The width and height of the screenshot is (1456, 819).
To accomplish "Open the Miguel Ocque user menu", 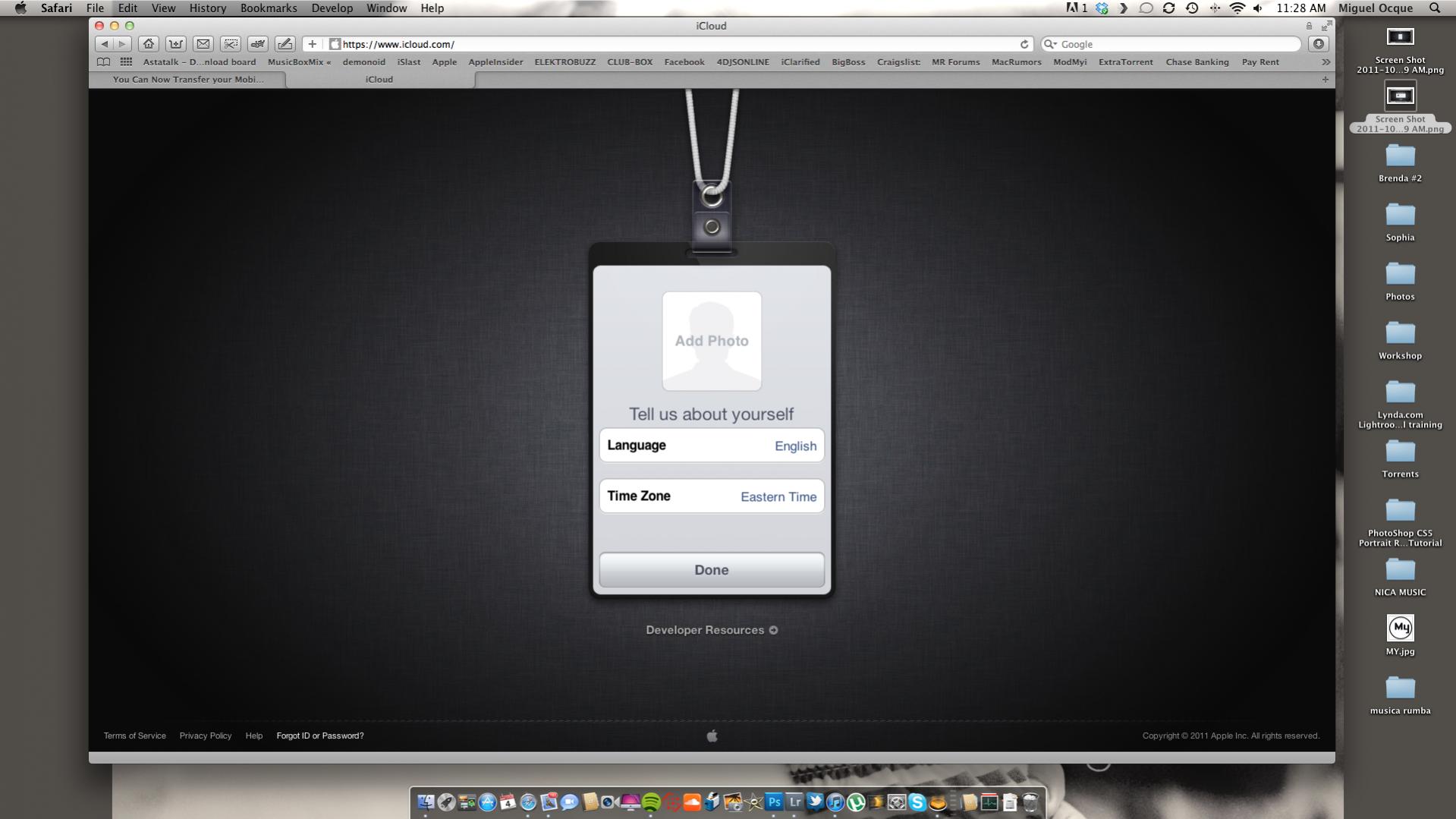I will [x=1376, y=8].
